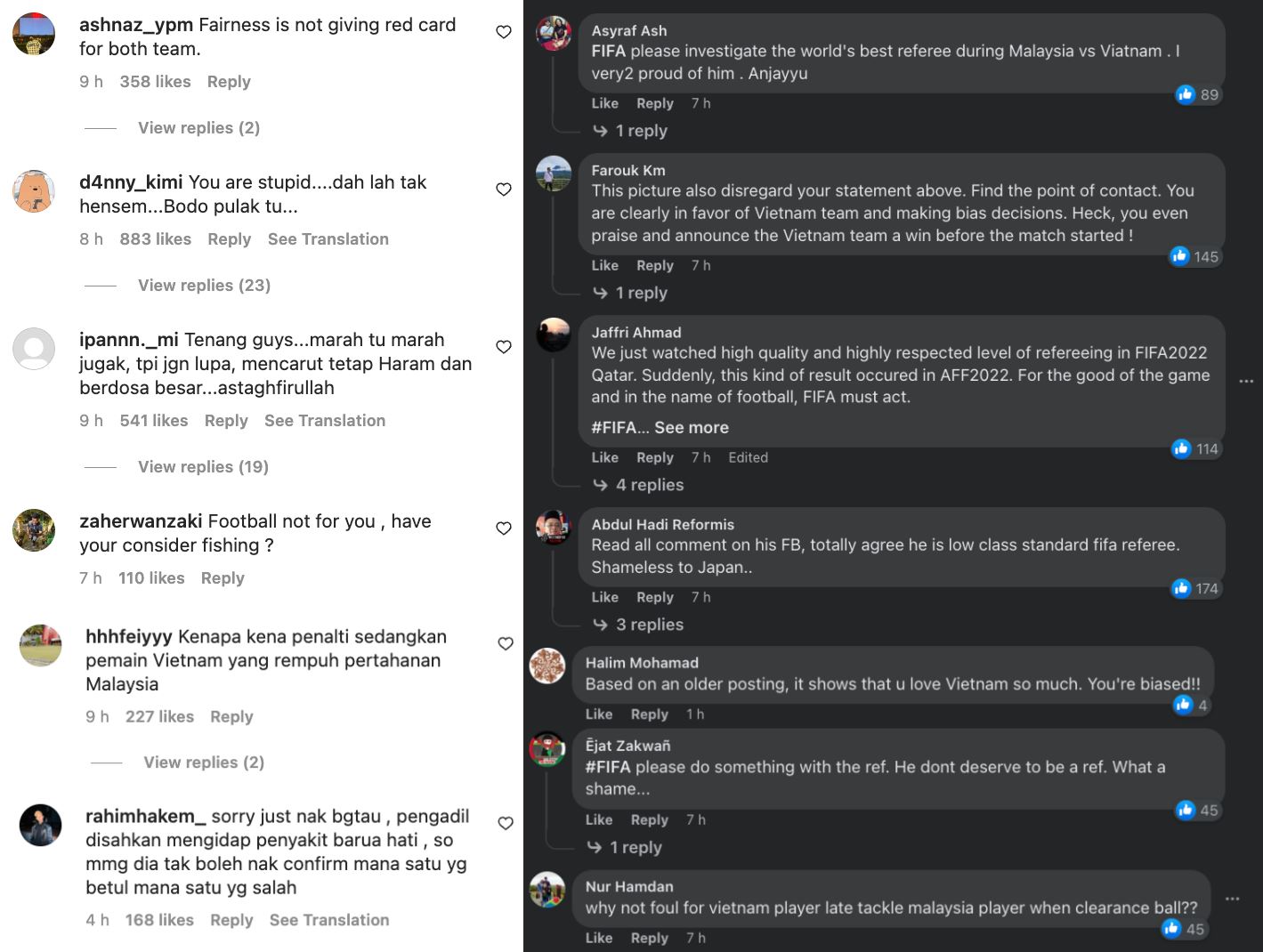The image size is (1263, 952).
Task: Open the three-dot menu beside Nur Hamdan's comment
Action: tap(1232, 899)
